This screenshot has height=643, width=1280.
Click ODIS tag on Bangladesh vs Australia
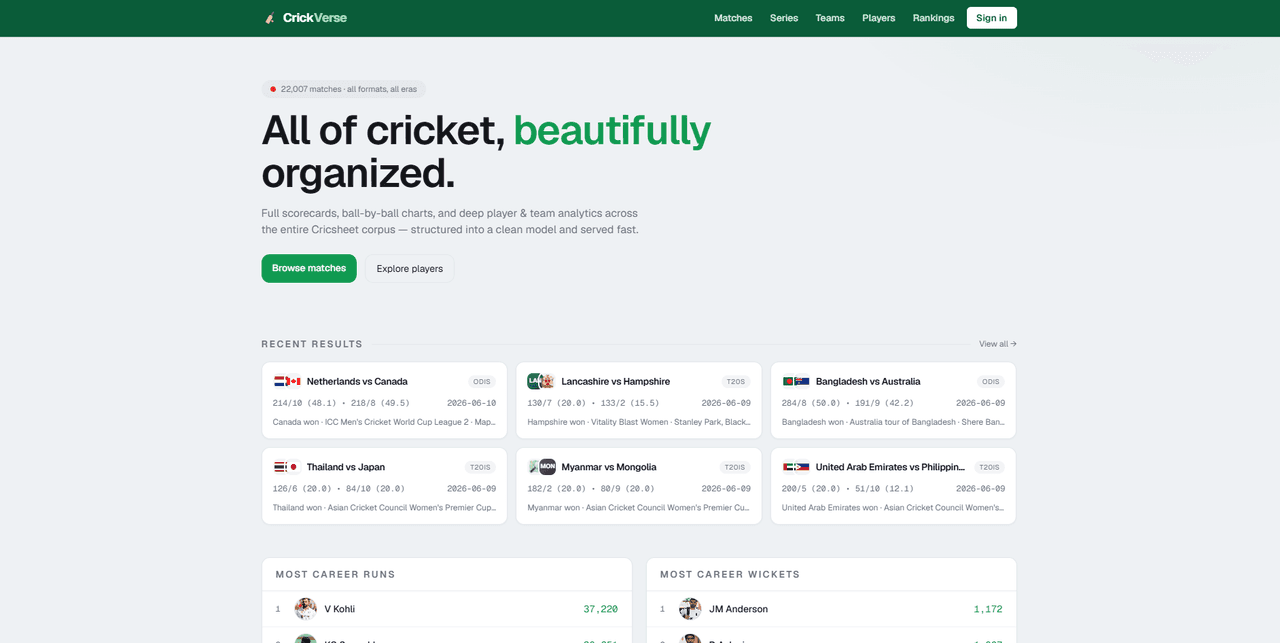pyautogui.click(x=991, y=382)
